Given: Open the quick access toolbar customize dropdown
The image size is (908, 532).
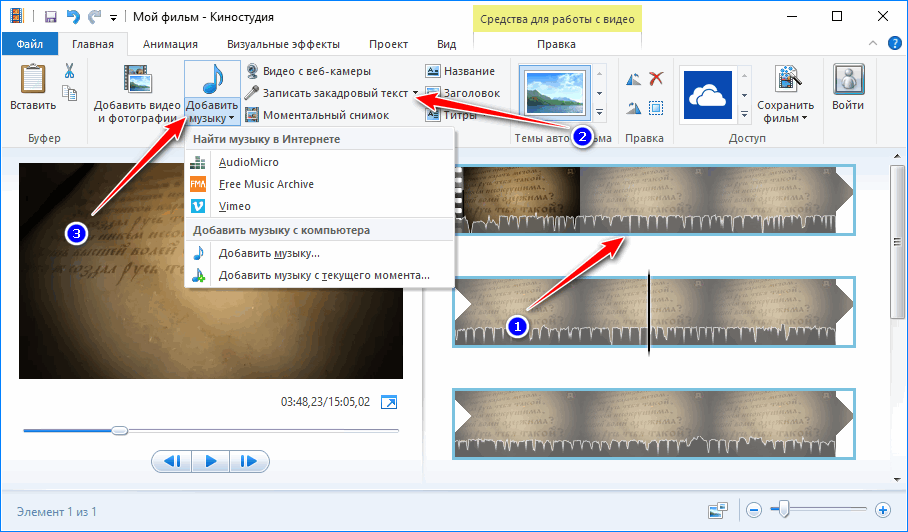Looking at the screenshot, I should click(x=114, y=18).
